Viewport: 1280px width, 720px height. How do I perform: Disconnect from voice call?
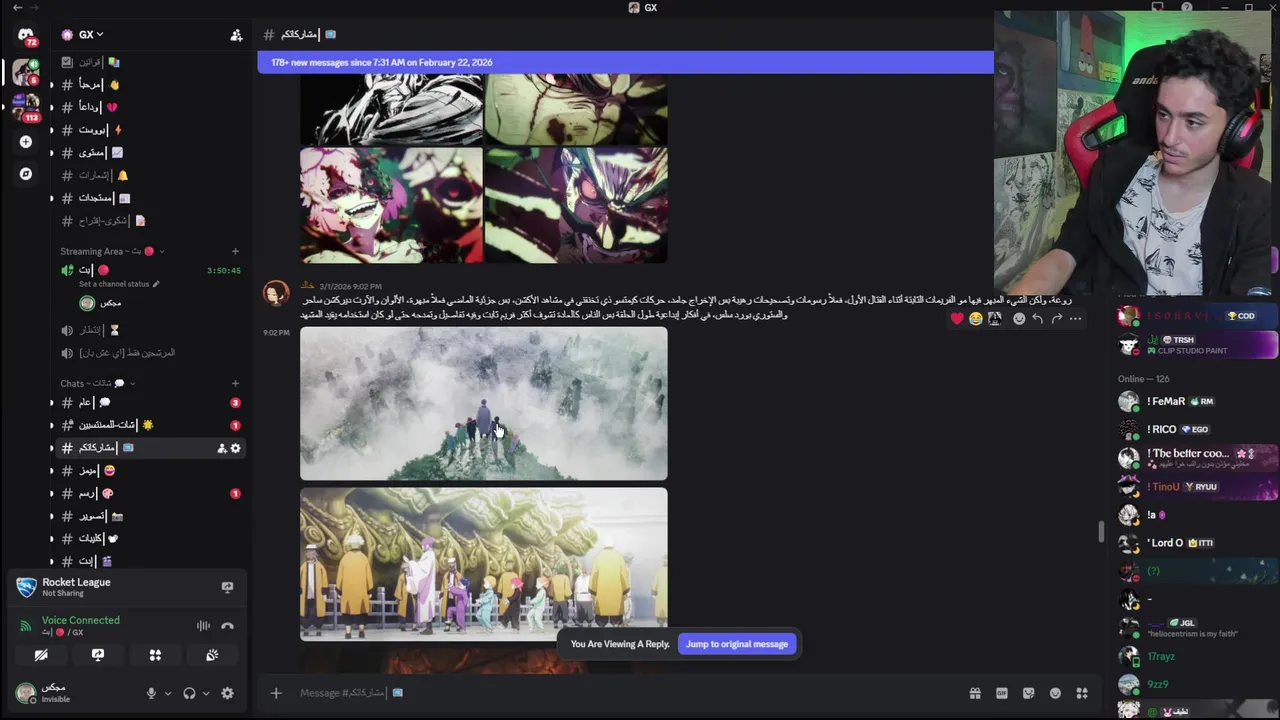point(227,626)
